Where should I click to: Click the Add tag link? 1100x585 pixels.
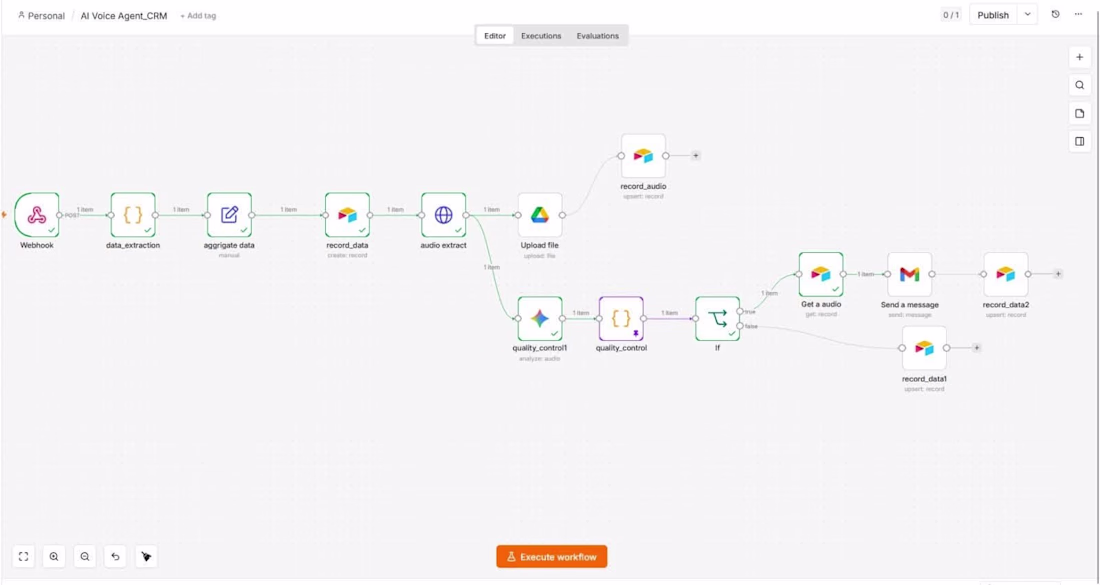click(198, 15)
